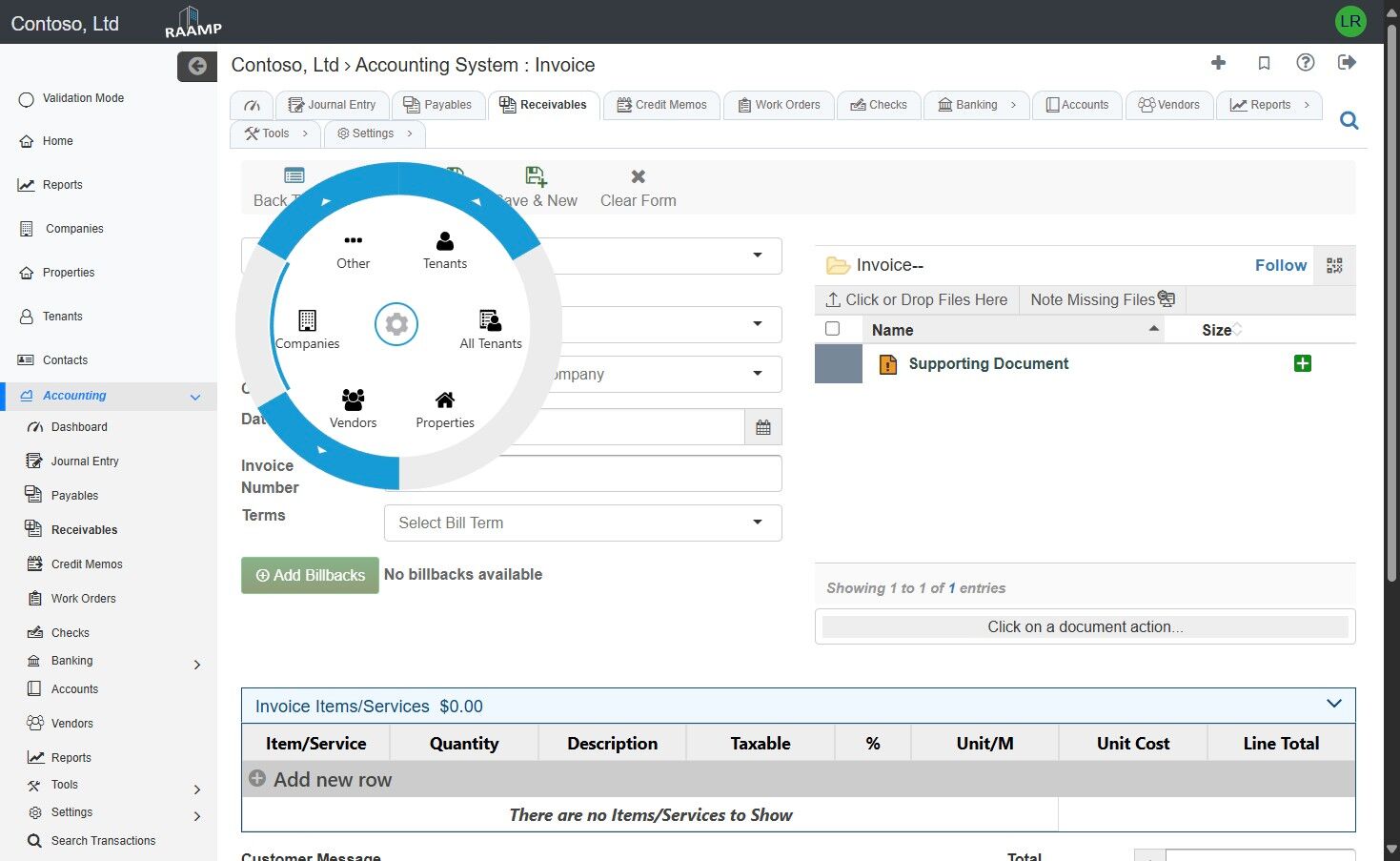
Task: Choose Companies in the radial menu
Action: pos(307,330)
